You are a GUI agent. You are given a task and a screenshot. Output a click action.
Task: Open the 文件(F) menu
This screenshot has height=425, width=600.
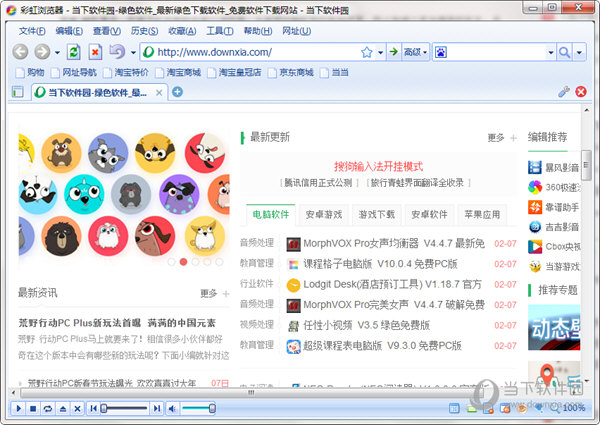click(x=32, y=31)
